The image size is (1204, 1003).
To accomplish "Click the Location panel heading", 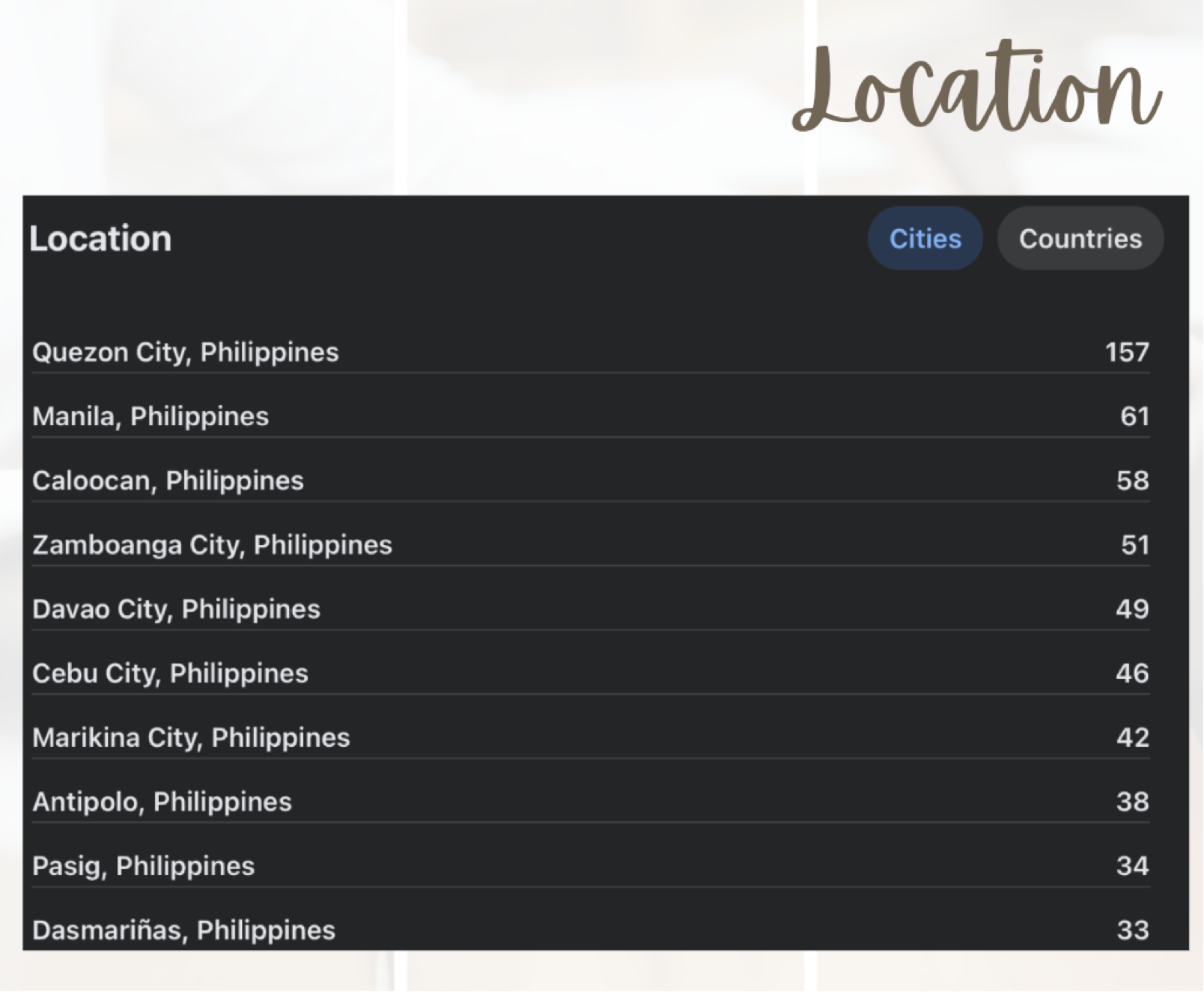I will tap(100, 239).
